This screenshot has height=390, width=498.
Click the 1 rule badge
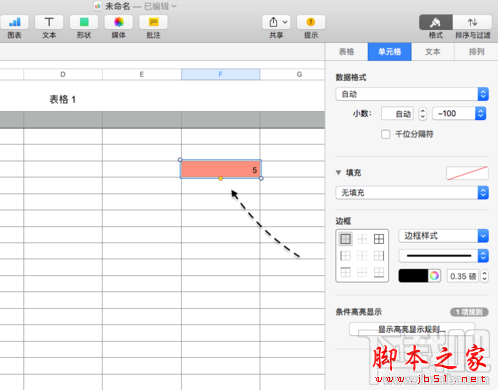469,312
